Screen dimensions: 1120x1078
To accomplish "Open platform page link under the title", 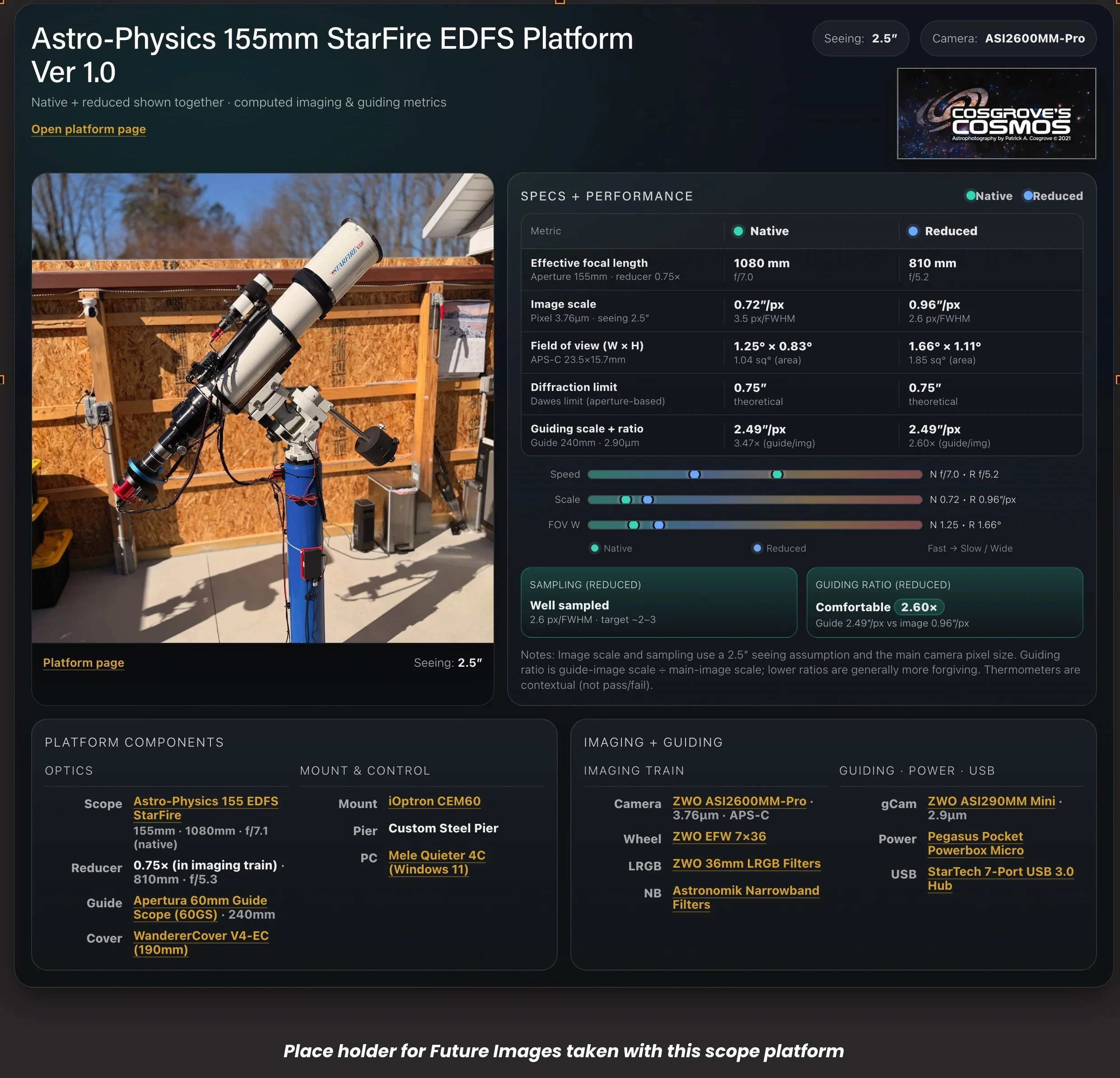I will (89, 129).
